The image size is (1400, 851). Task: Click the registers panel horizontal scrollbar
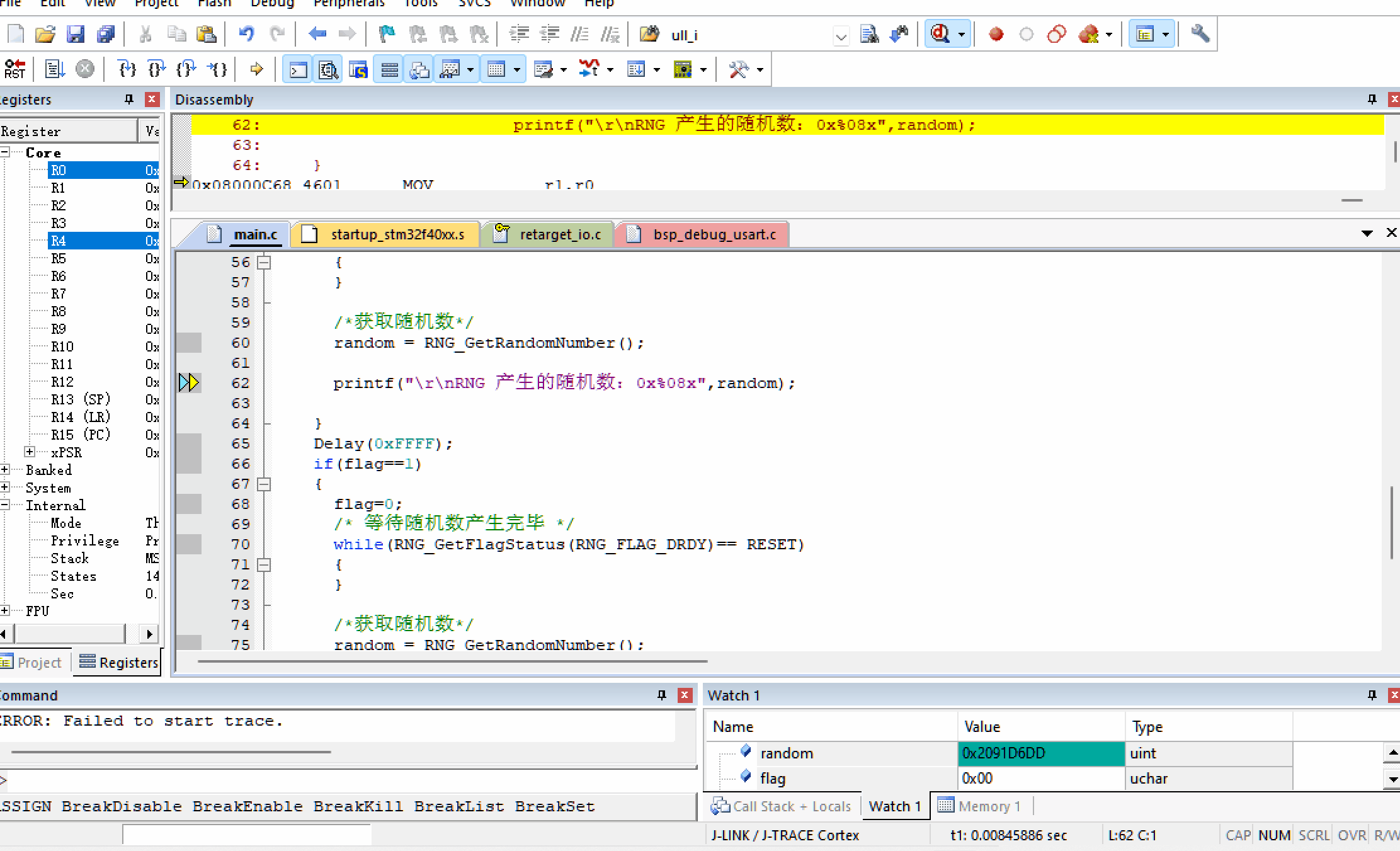(69, 634)
